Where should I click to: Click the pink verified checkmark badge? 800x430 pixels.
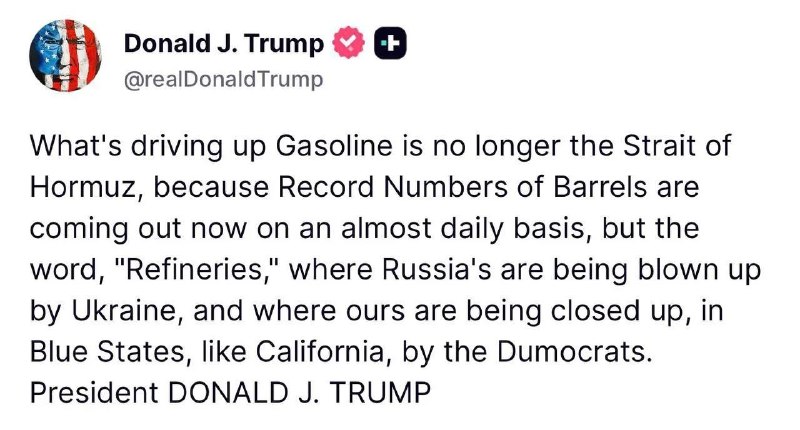click(x=349, y=42)
